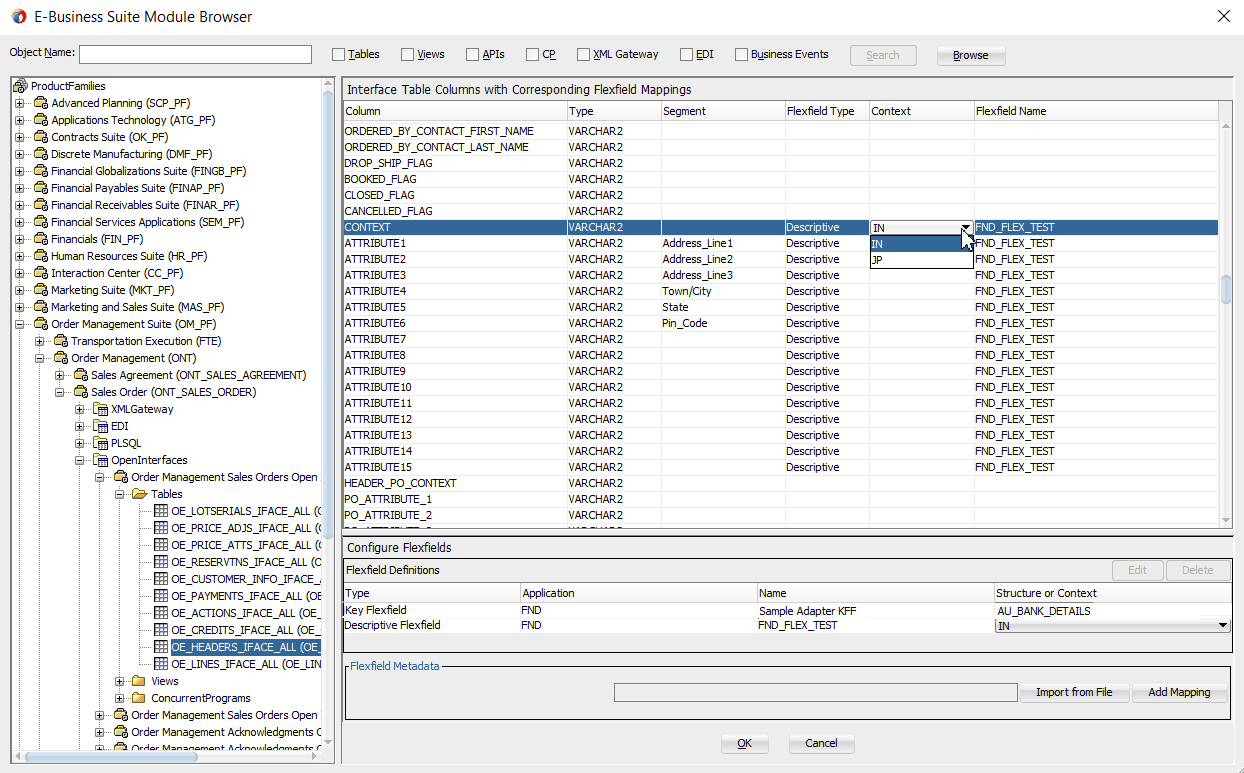The width and height of the screenshot is (1244, 773).
Task: Open the Descriptive Flexfield context dropdown
Action: [x=1223, y=625]
